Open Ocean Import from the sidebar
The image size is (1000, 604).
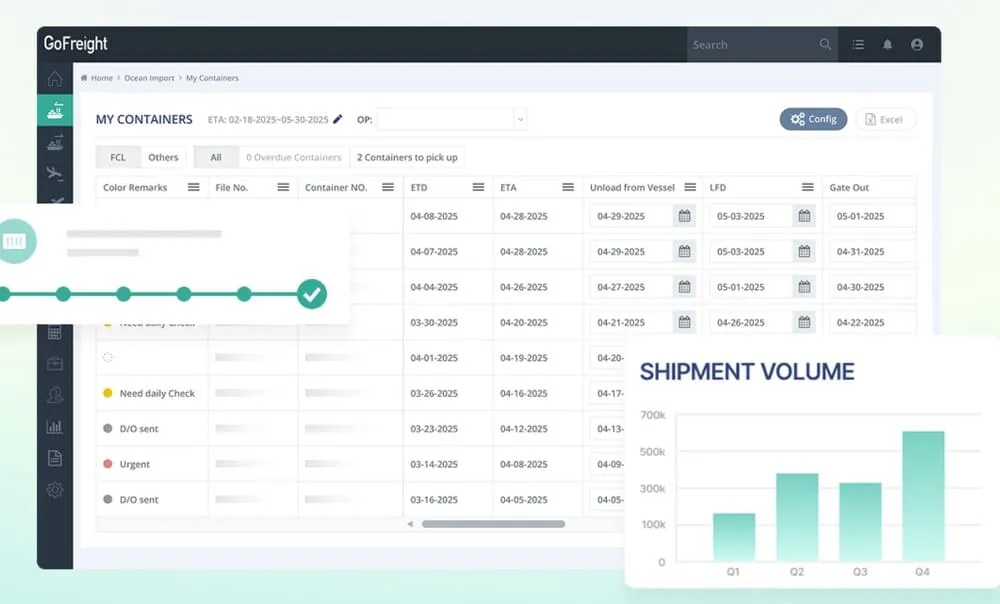pyautogui.click(x=55, y=110)
